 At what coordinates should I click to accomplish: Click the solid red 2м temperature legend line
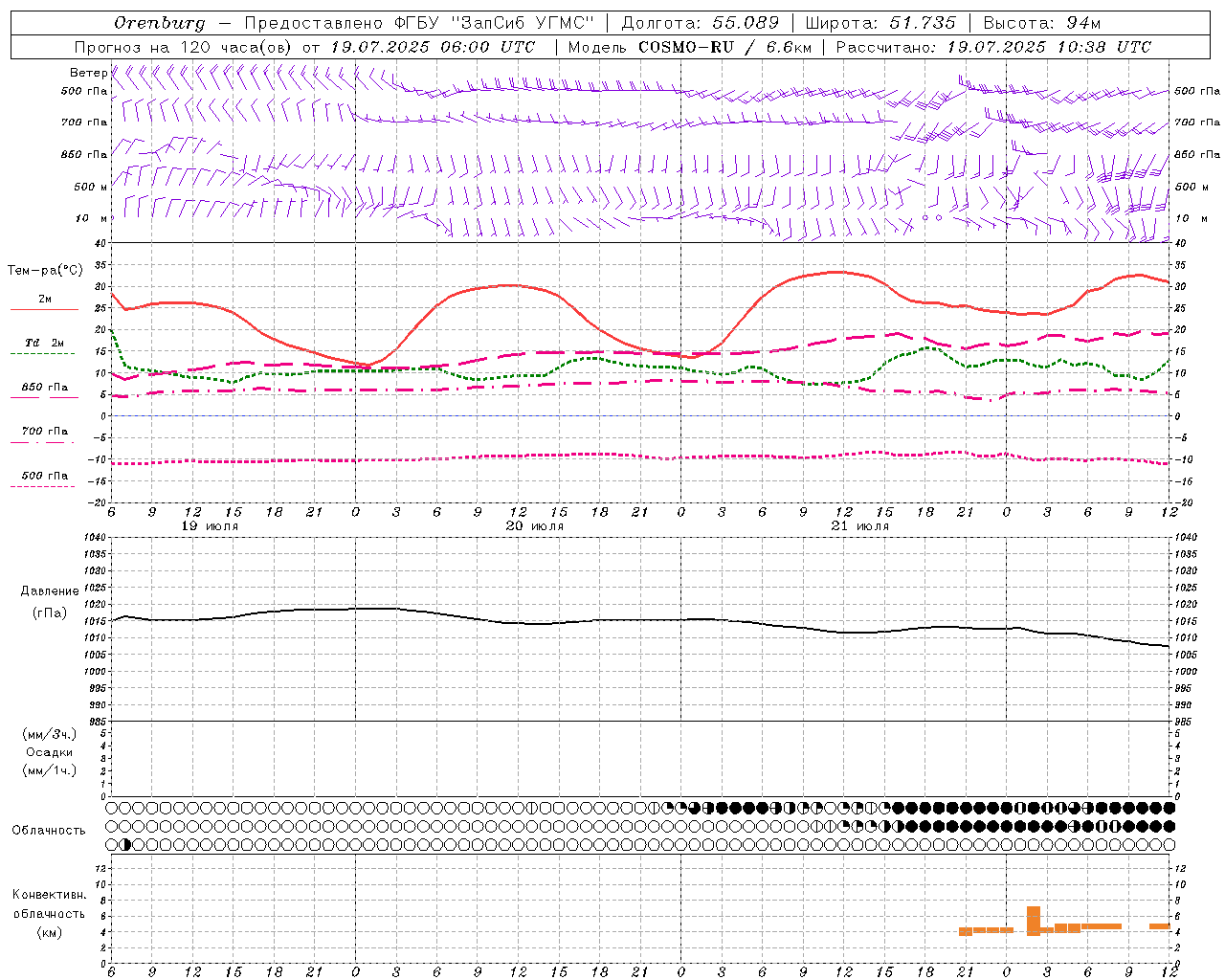pyautogui.click(x=44, y=309)
